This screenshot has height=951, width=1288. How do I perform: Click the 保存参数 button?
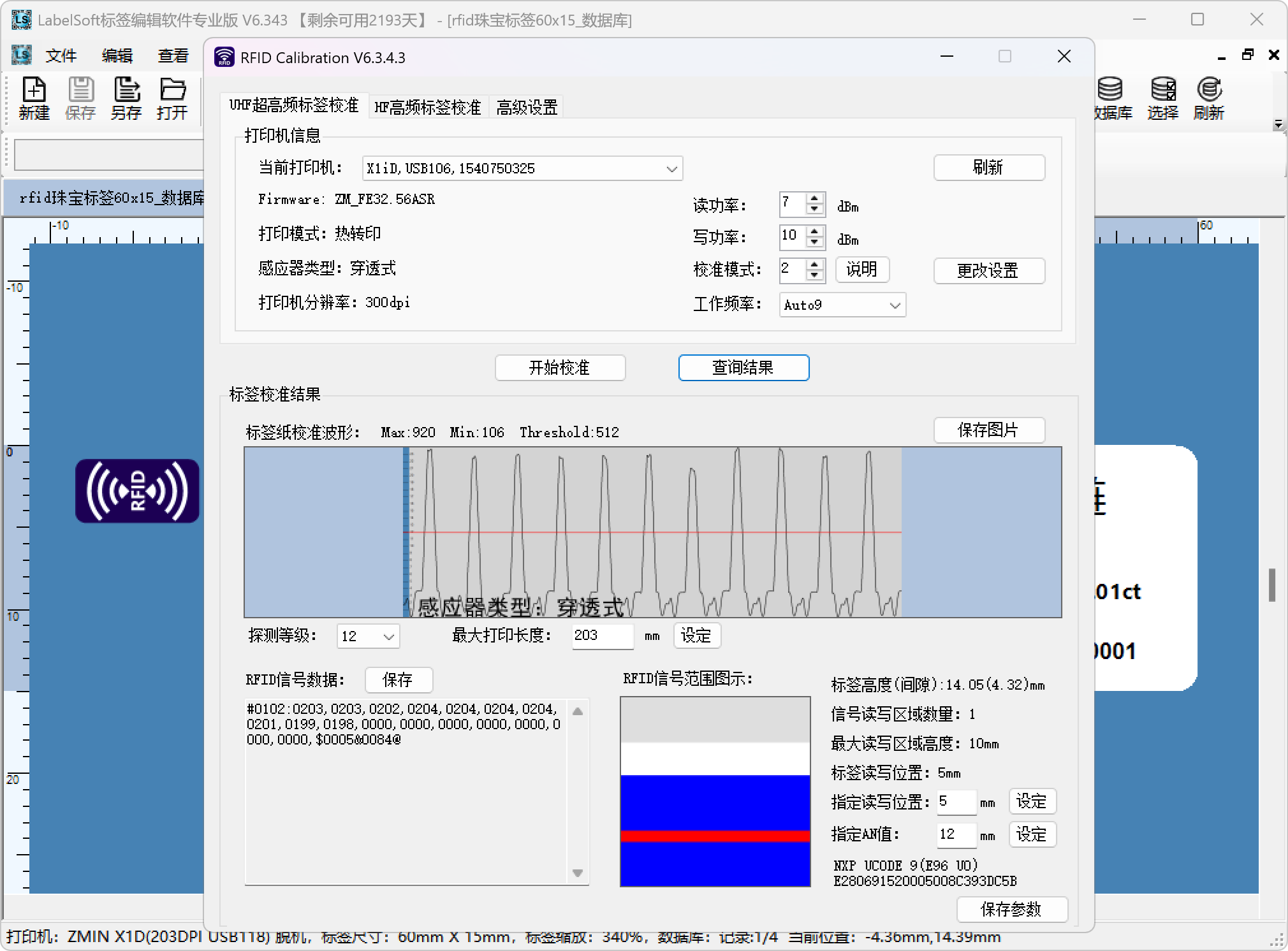(x=1012, y=910)
